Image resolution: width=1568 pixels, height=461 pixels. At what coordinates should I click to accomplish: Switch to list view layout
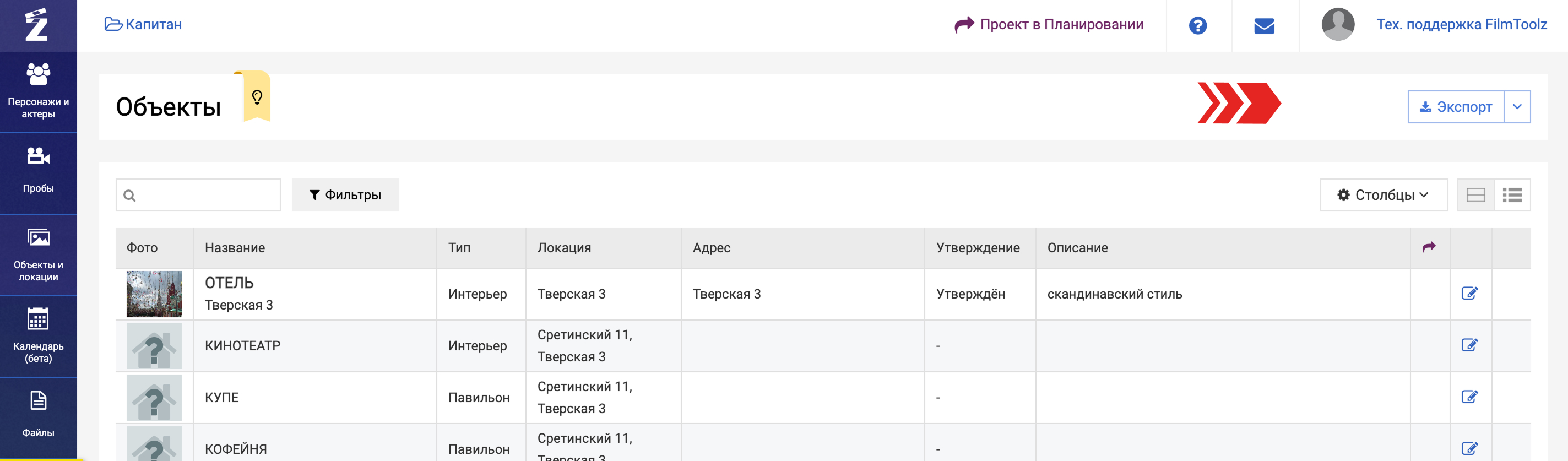click(x=1512, y=195)
